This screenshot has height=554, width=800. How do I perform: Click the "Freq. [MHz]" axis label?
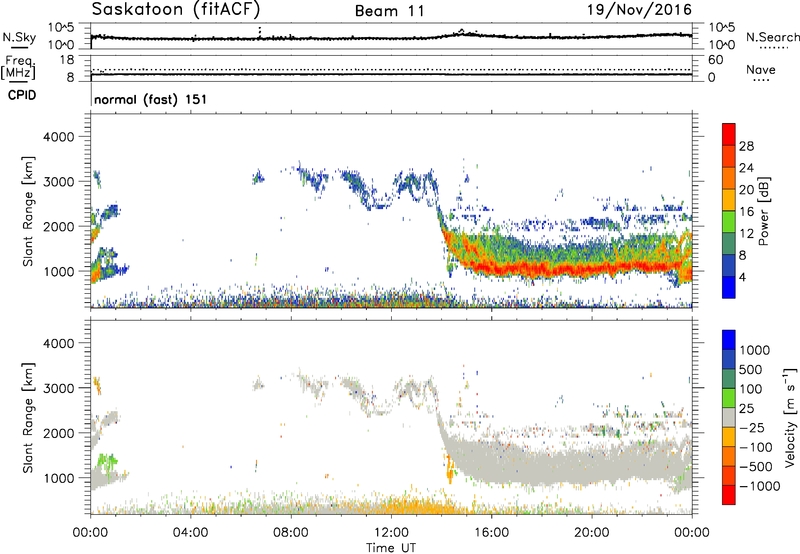tap(18, 67)
